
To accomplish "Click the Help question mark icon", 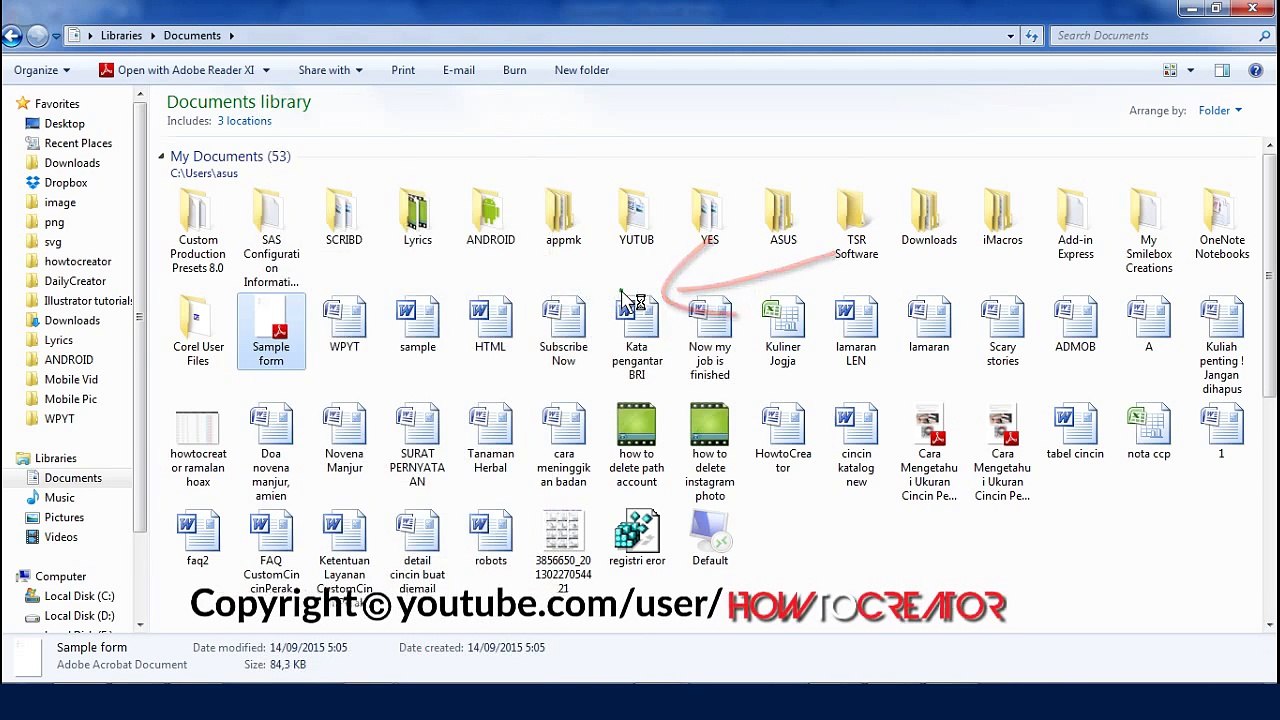I will click(1255, 70).
